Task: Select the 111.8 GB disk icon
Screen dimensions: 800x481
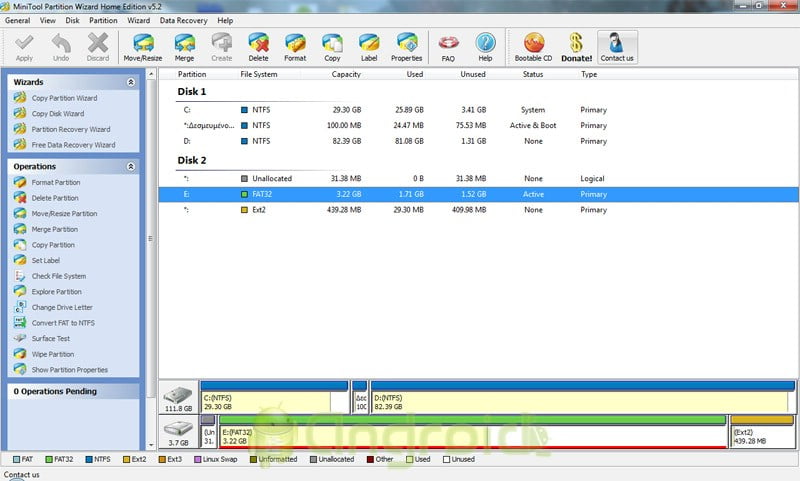Action: coord(179,397)
